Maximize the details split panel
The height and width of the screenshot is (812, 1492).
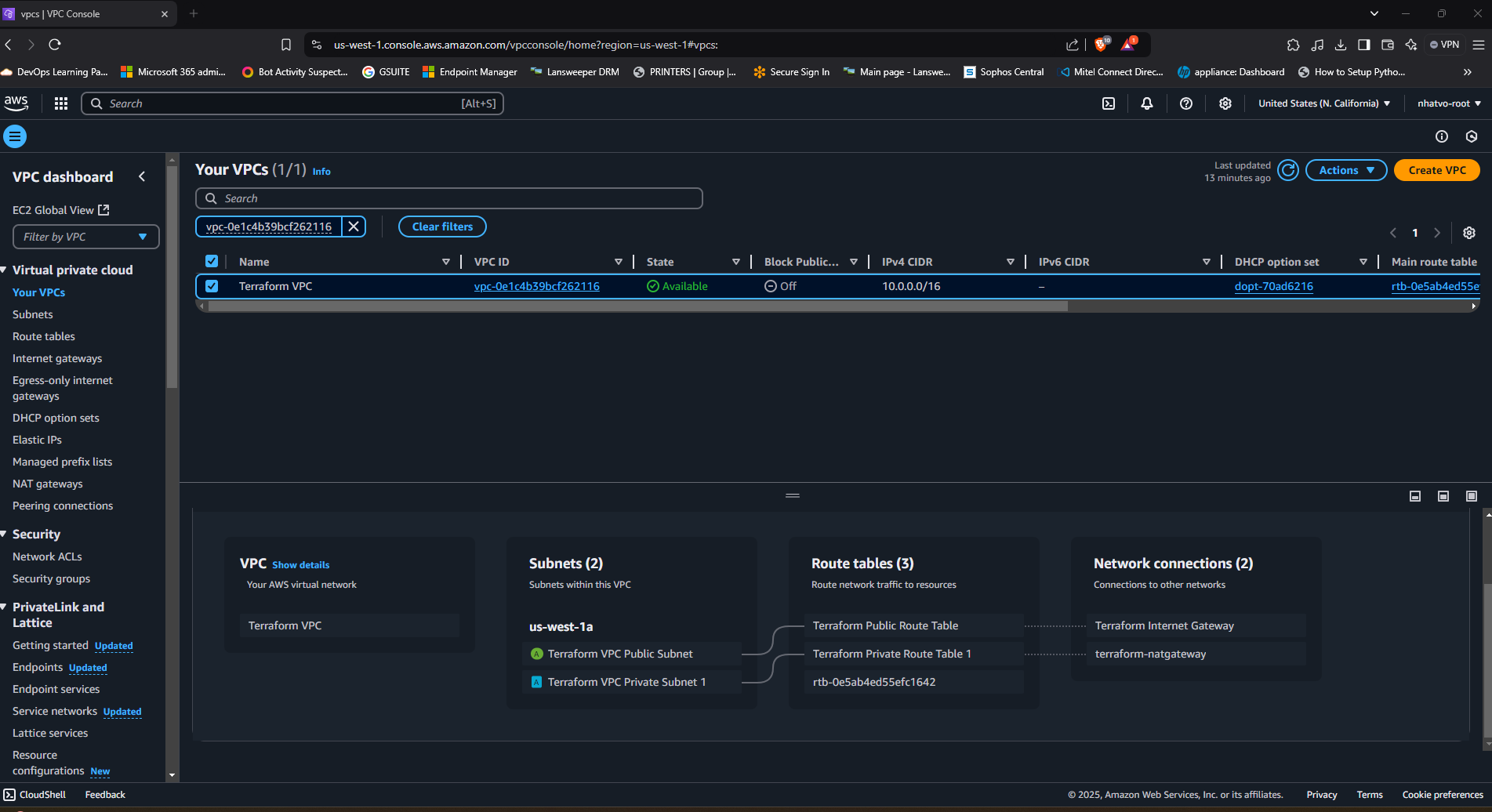click(1472, 496)
